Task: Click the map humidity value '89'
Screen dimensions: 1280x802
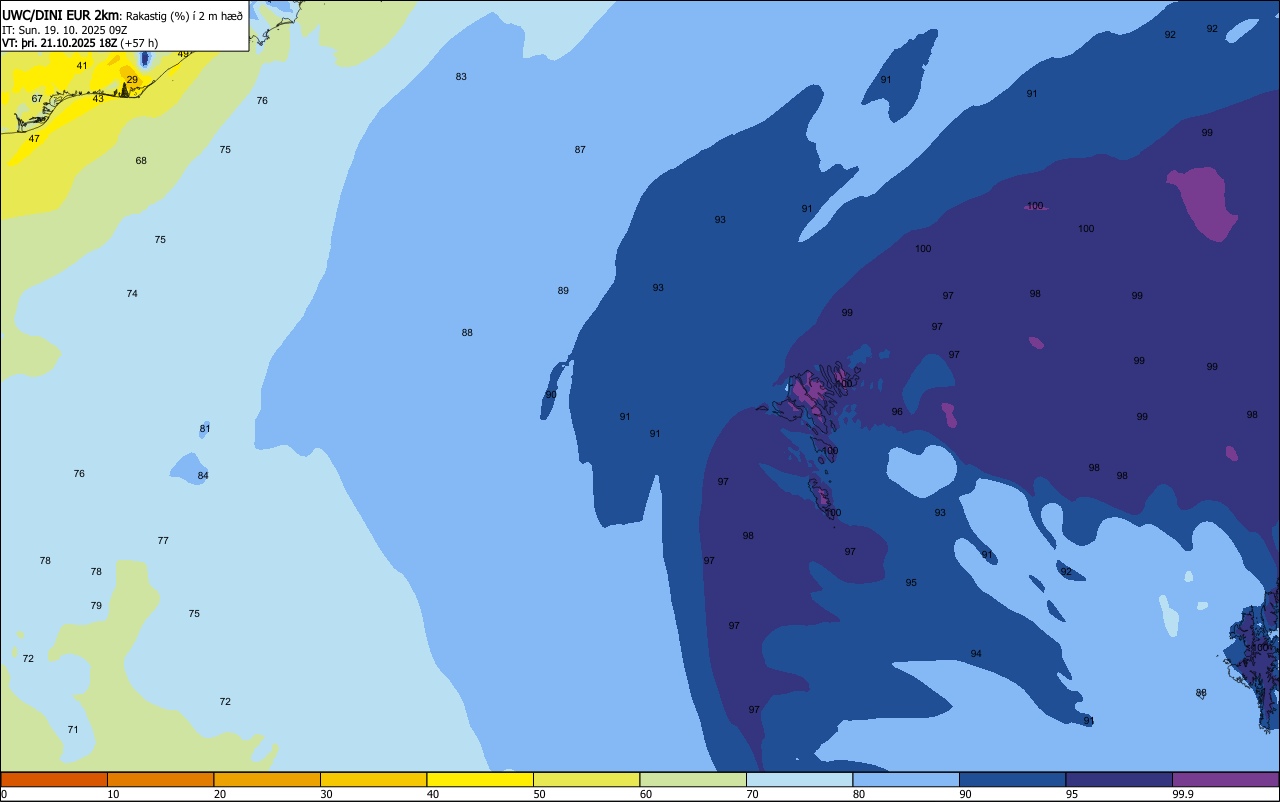Action: tap(563, 291)
